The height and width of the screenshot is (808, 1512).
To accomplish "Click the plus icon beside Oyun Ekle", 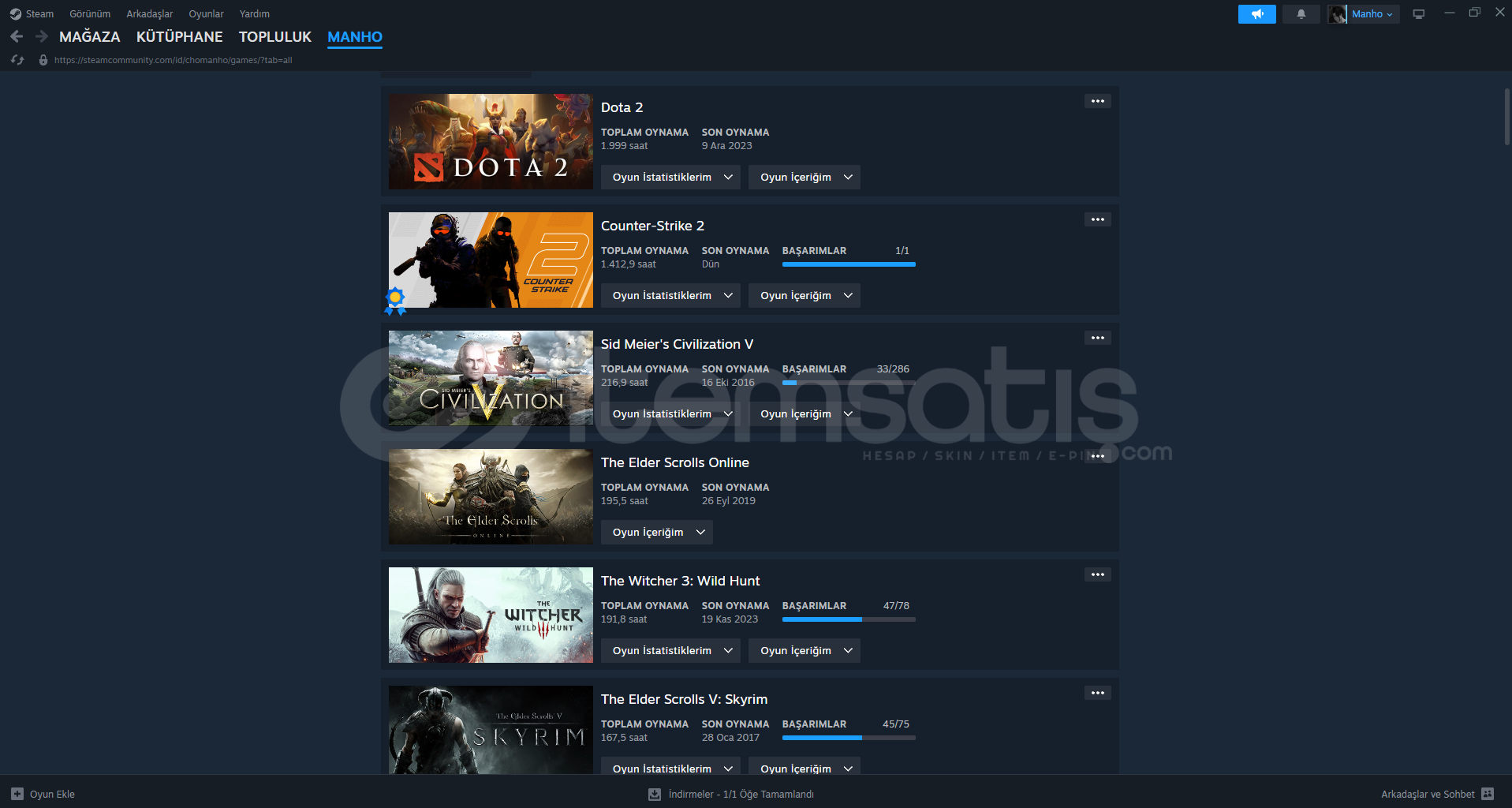I will click(17, 794).
